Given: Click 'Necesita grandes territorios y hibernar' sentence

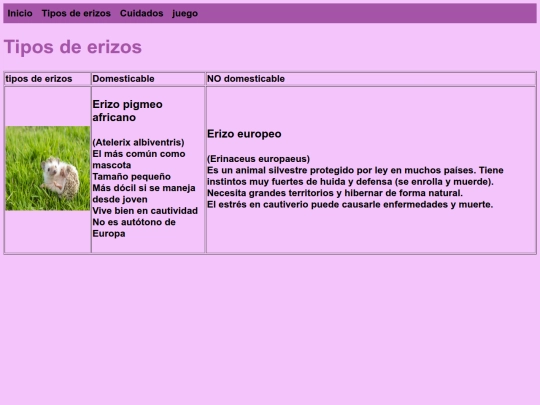Looking at the screenshot, I should point(335,193).
